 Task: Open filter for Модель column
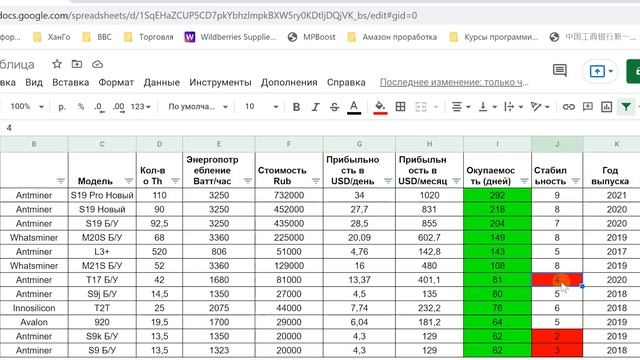click(x=129, y=180)
